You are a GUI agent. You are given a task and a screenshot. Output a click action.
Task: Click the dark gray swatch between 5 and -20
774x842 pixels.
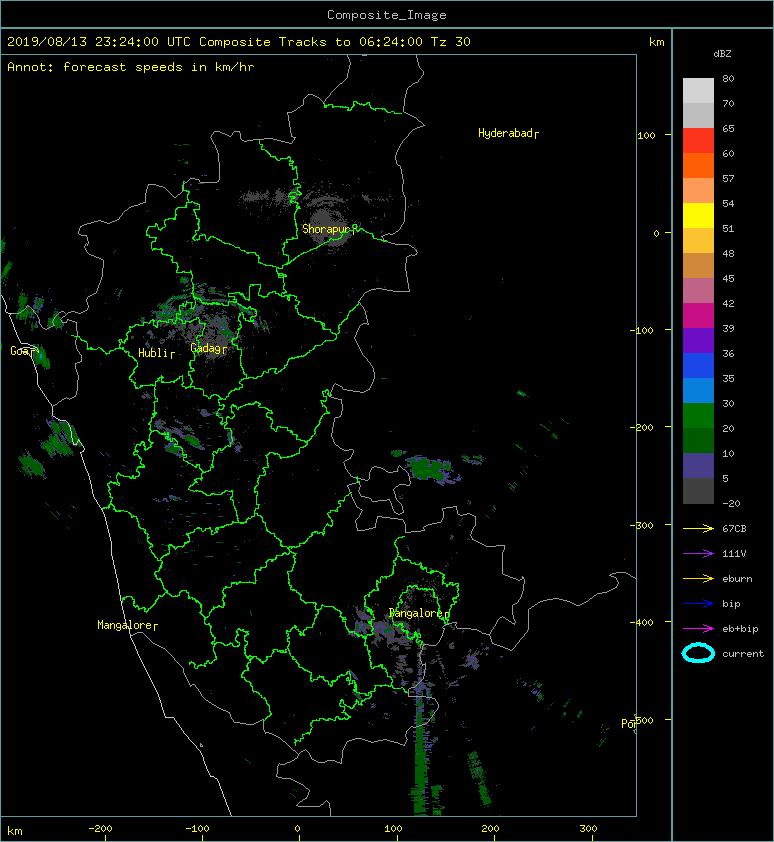[x=698, y=491]
